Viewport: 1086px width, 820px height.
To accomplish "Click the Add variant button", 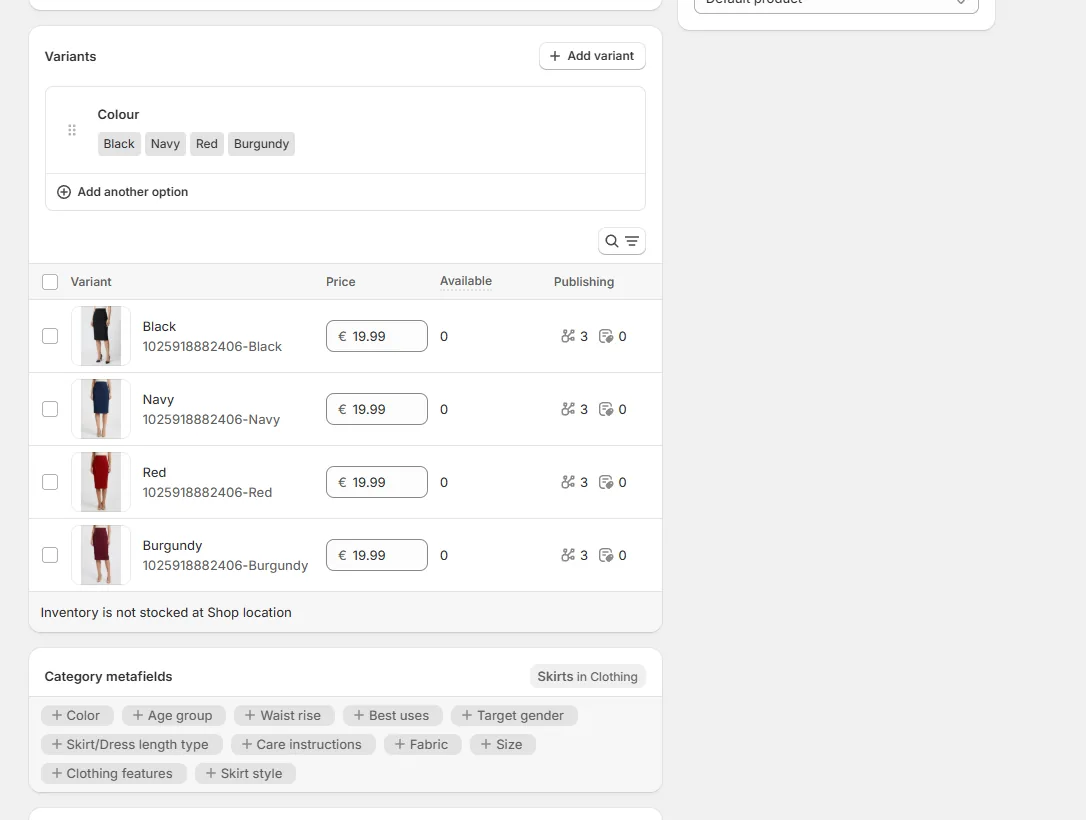I will click(x=592, y=56).
